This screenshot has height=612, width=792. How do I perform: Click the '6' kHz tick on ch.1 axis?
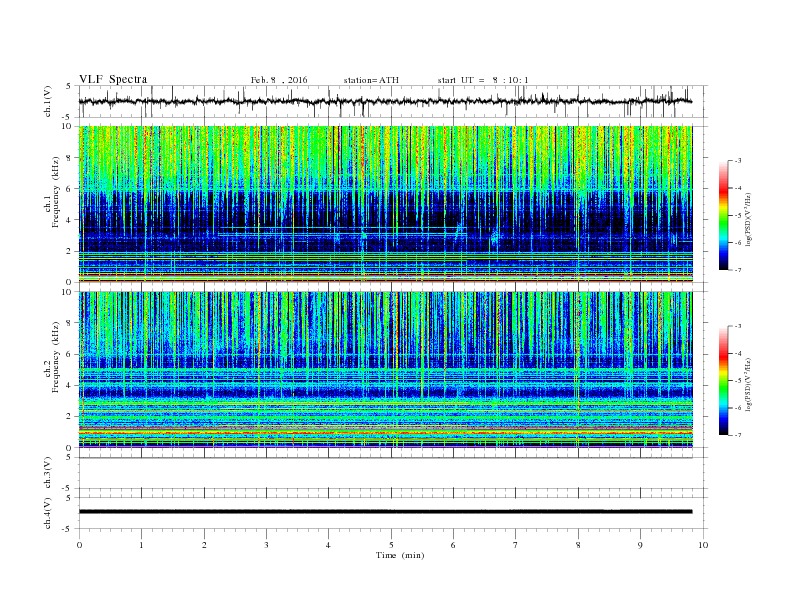click(69, 188)
